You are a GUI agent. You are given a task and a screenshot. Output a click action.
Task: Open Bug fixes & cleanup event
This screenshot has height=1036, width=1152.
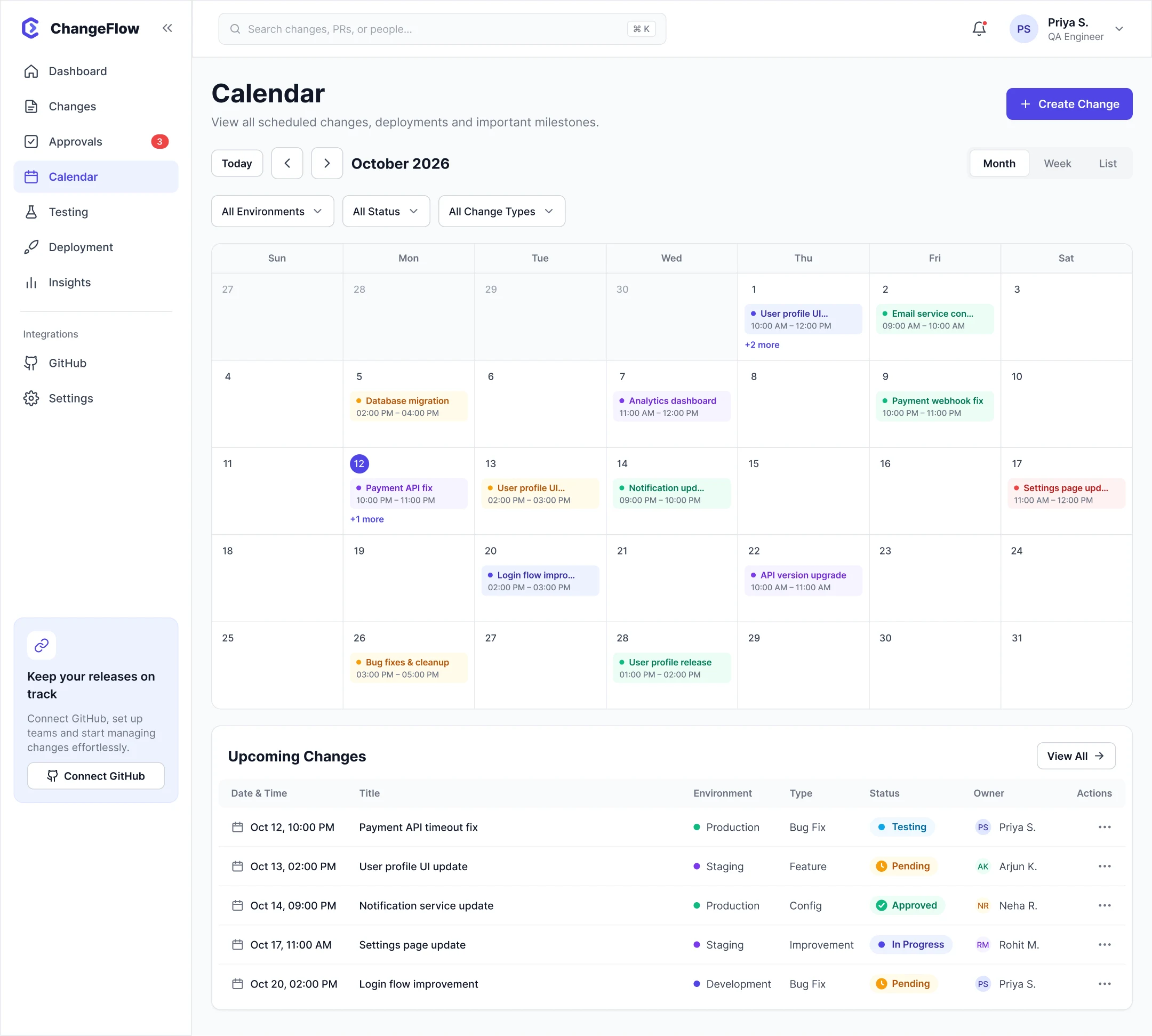409,668
